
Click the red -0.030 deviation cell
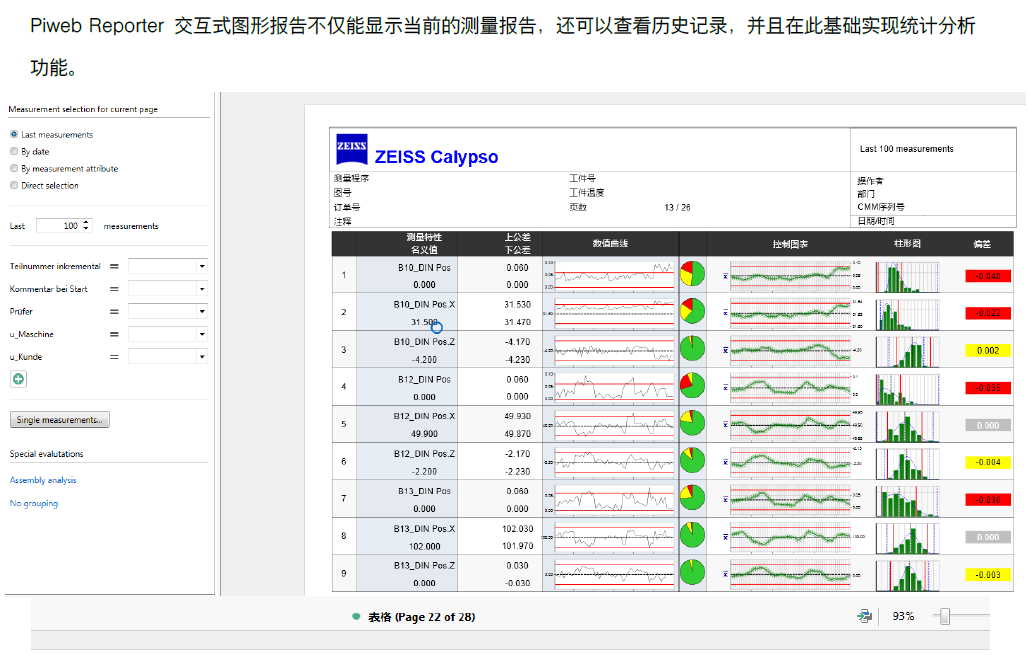[x=988, y=500]
